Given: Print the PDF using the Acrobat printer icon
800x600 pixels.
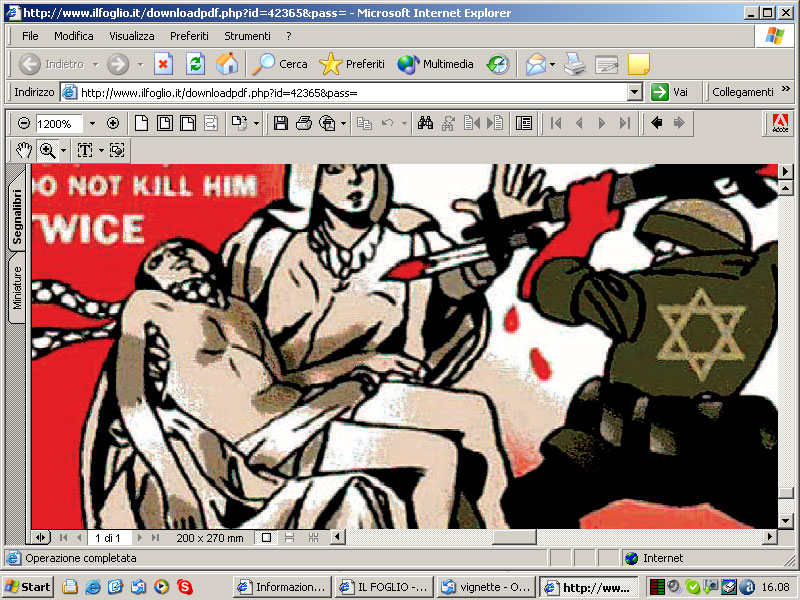Looking at the screenshot, I should coord(304,123).
